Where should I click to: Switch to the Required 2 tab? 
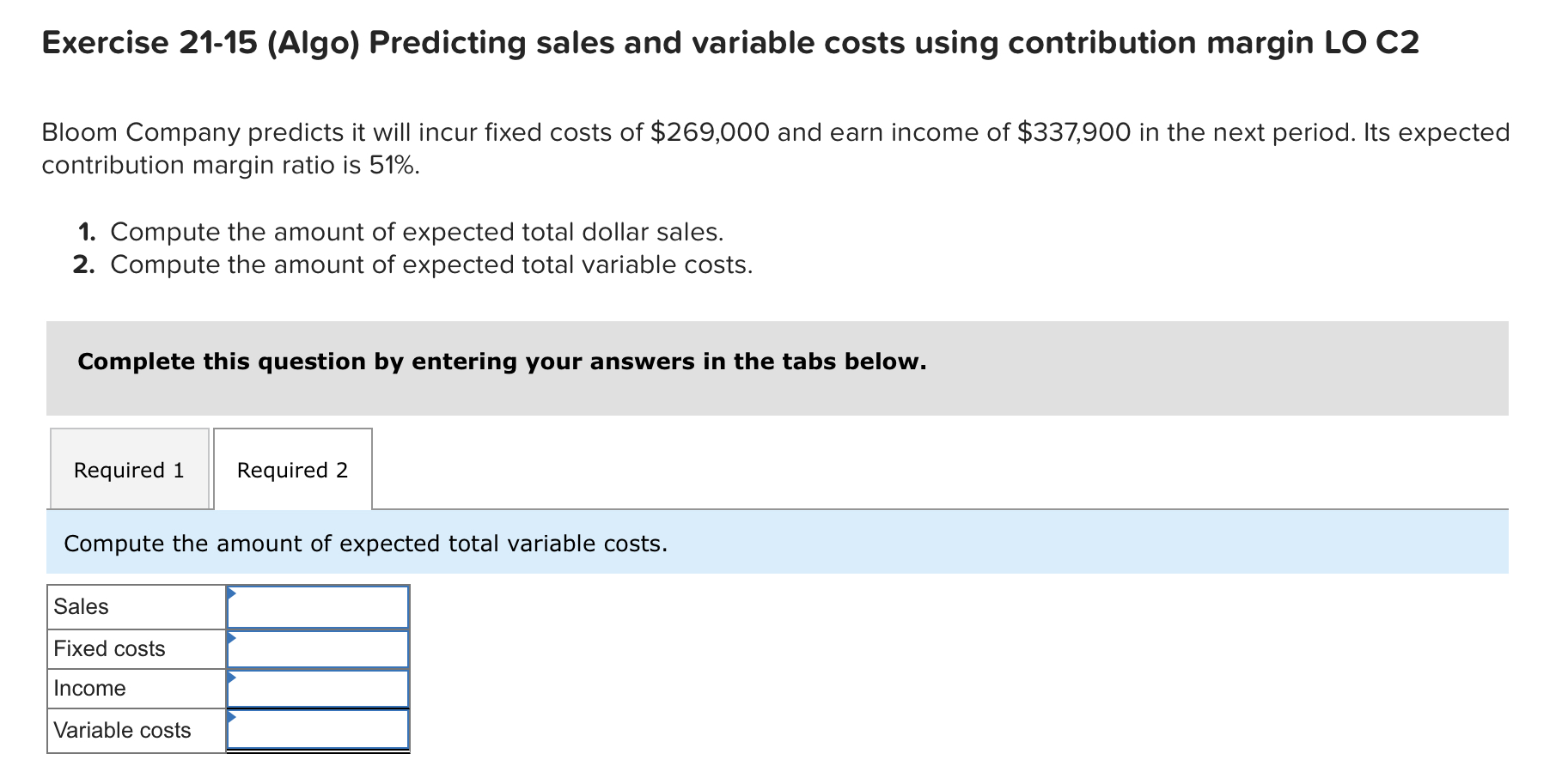(292, 470)
